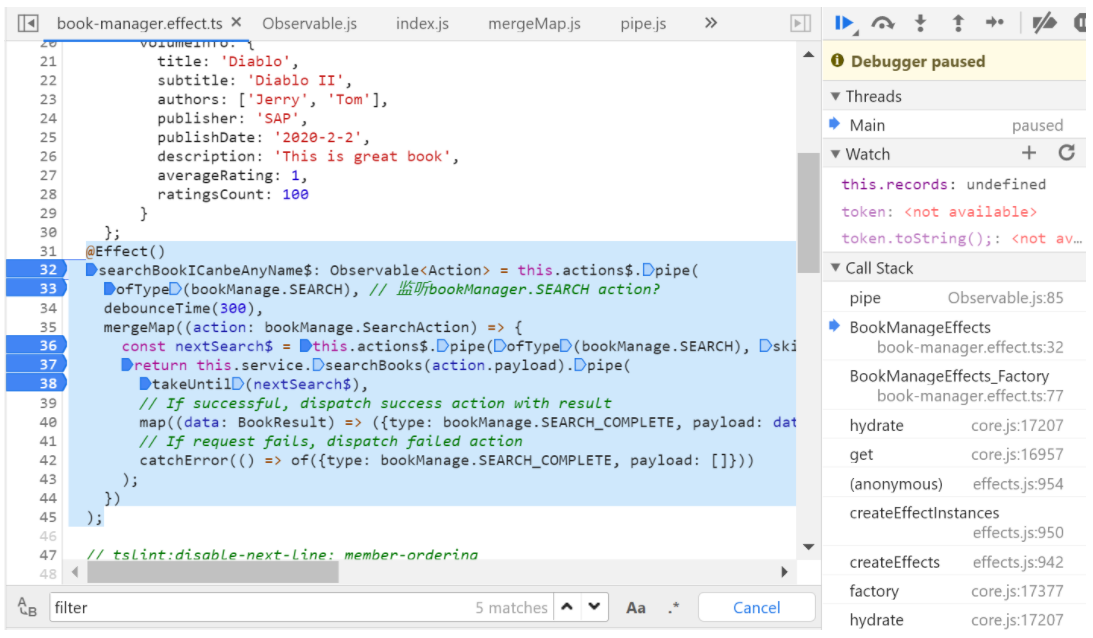Cancel the search bar
Screen dimensions: 1093x638
[x=756, y=607]
